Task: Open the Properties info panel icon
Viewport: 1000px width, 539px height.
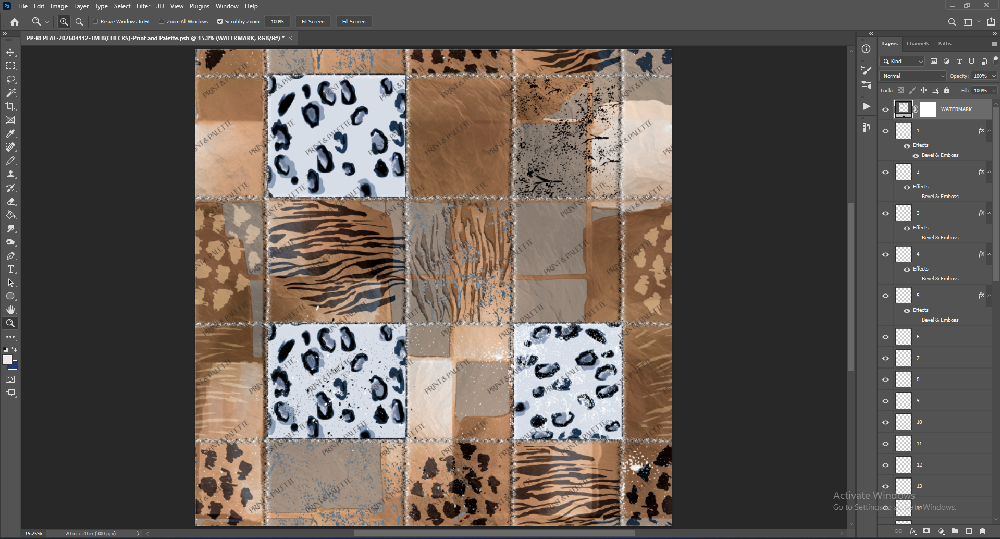Action: (866, 49)
